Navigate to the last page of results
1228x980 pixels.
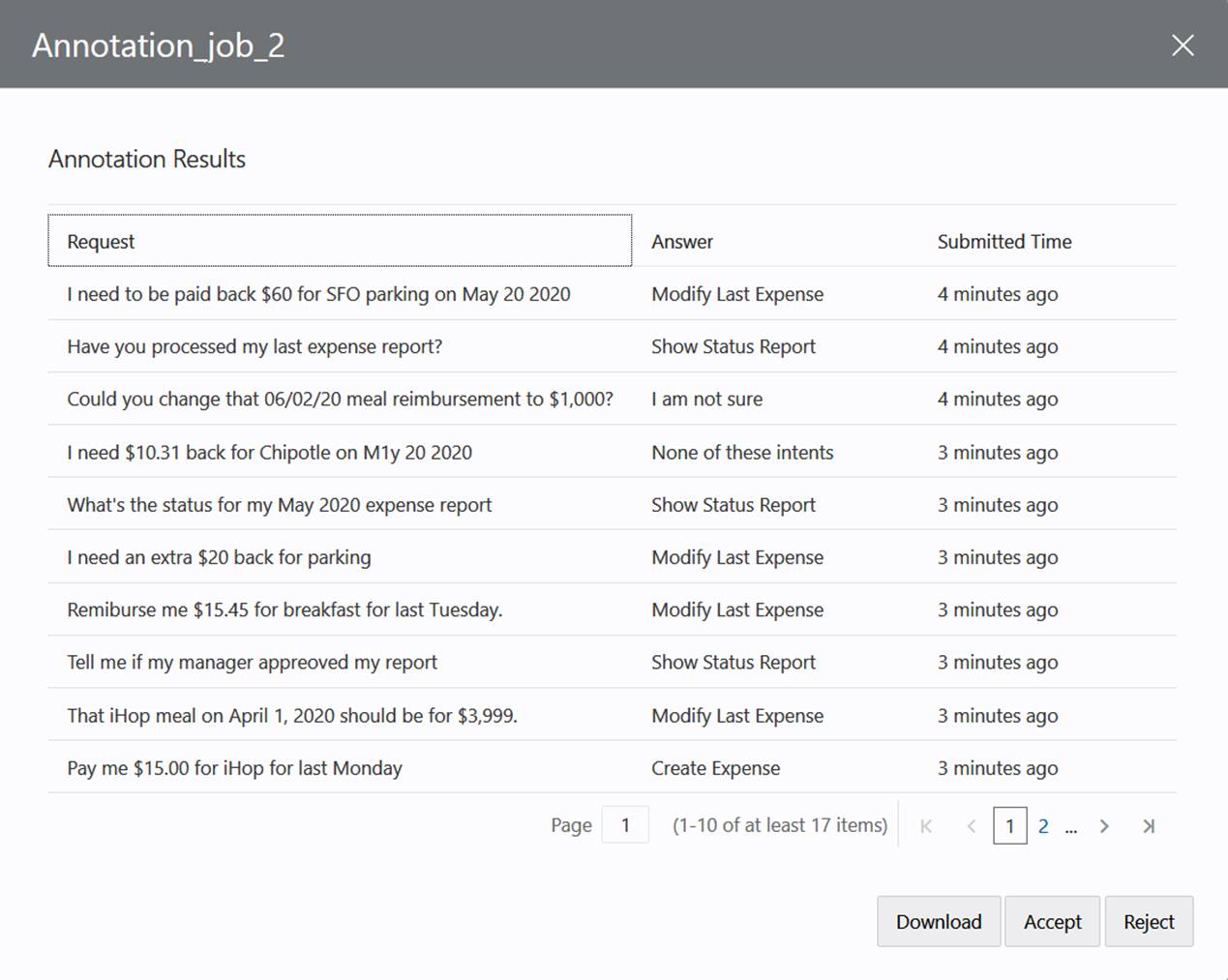[x=1149, y=826]
